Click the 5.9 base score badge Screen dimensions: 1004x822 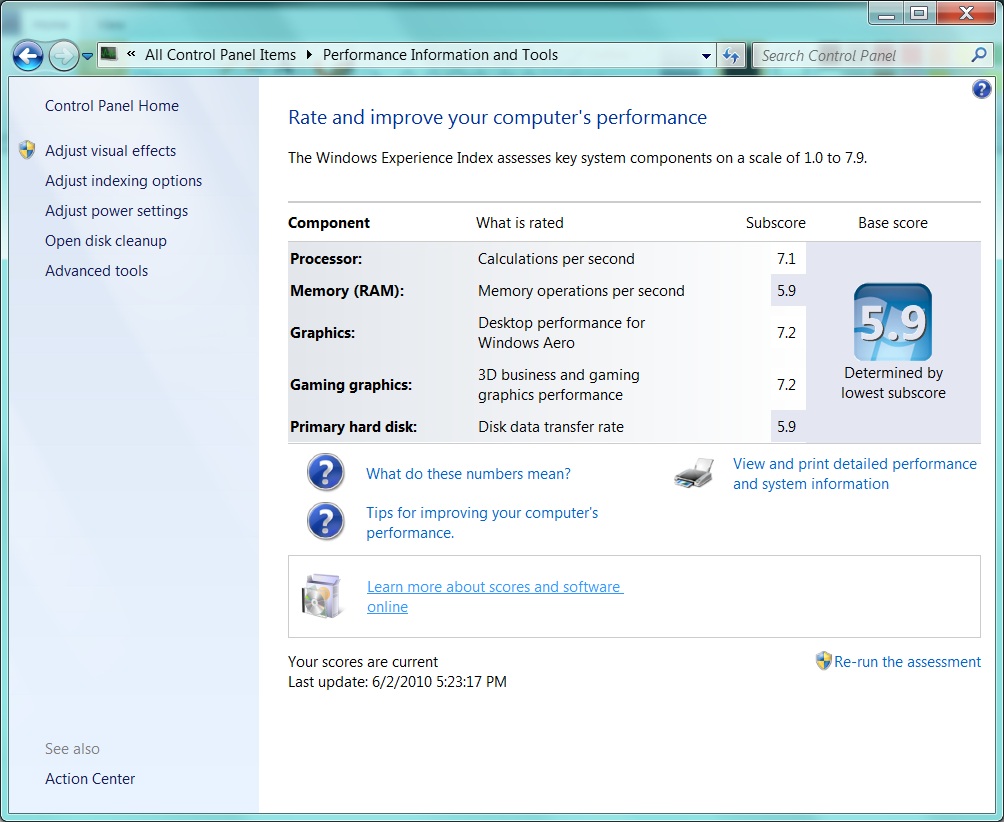893,322
